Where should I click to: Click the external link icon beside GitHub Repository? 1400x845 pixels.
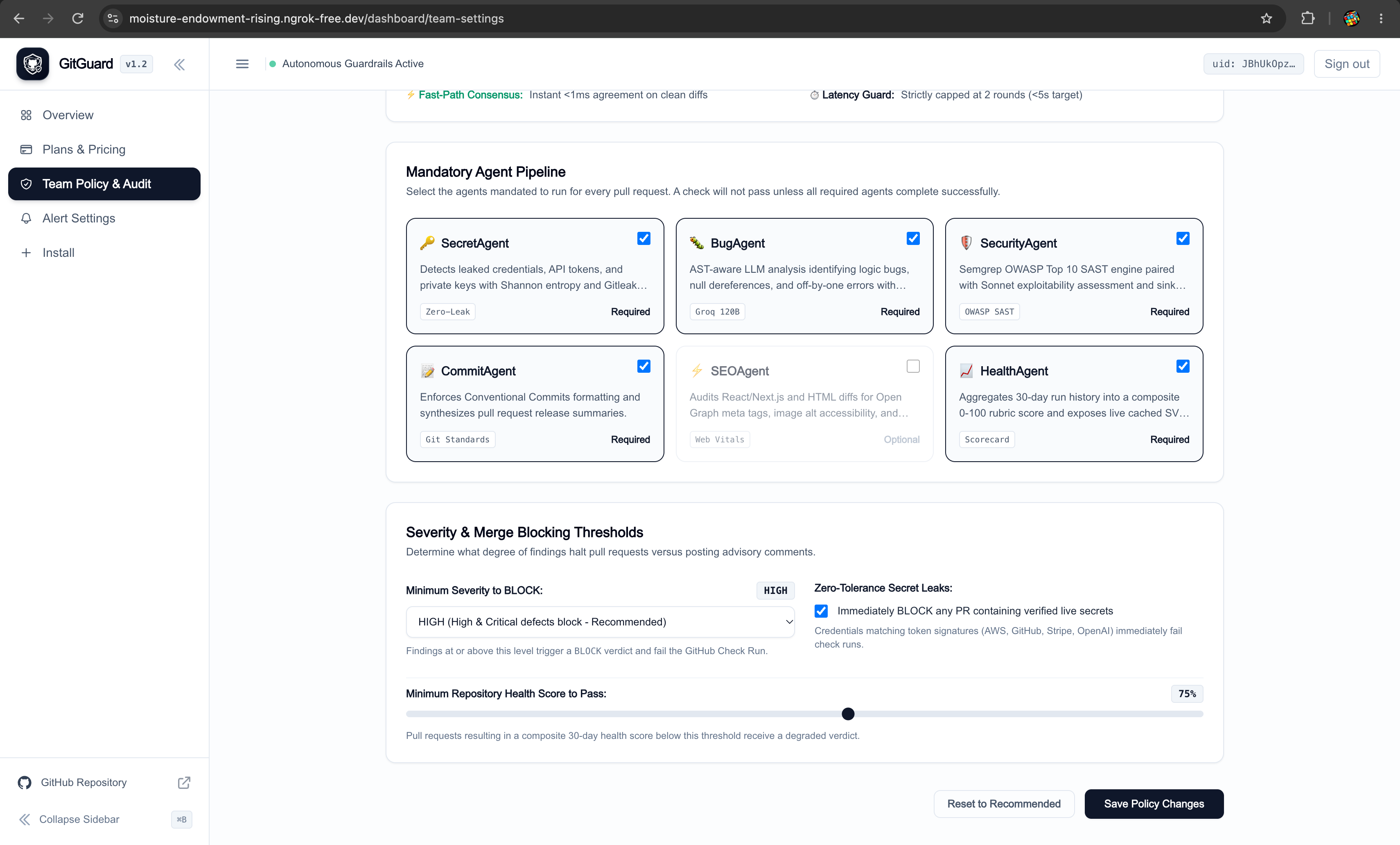[184, 782]
